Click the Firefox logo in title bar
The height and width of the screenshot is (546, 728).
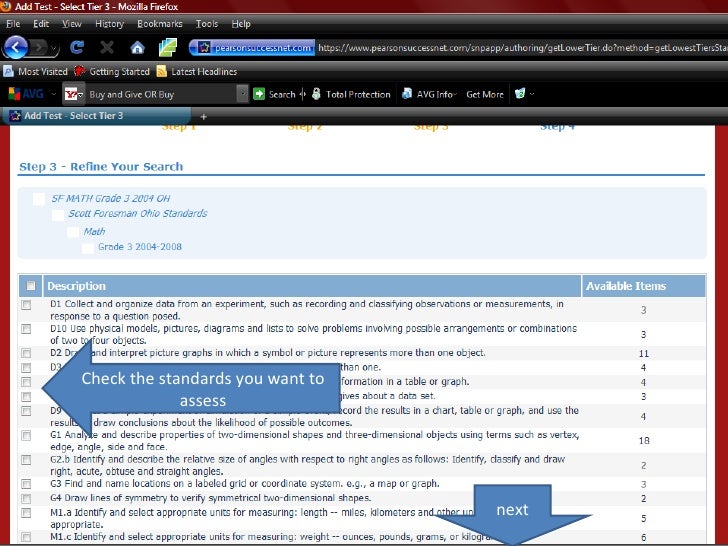6,6
